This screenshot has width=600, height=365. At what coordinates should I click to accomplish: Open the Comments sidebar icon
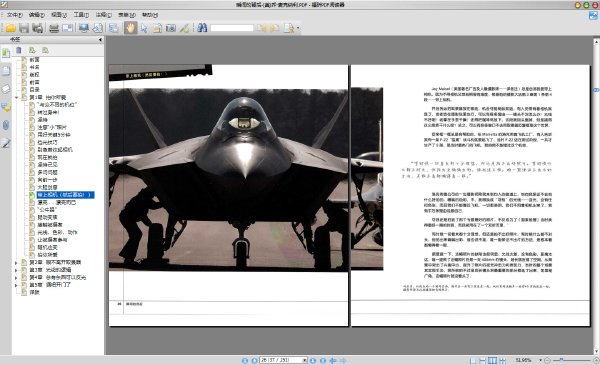pyautogui.click(x=6, y=107)
